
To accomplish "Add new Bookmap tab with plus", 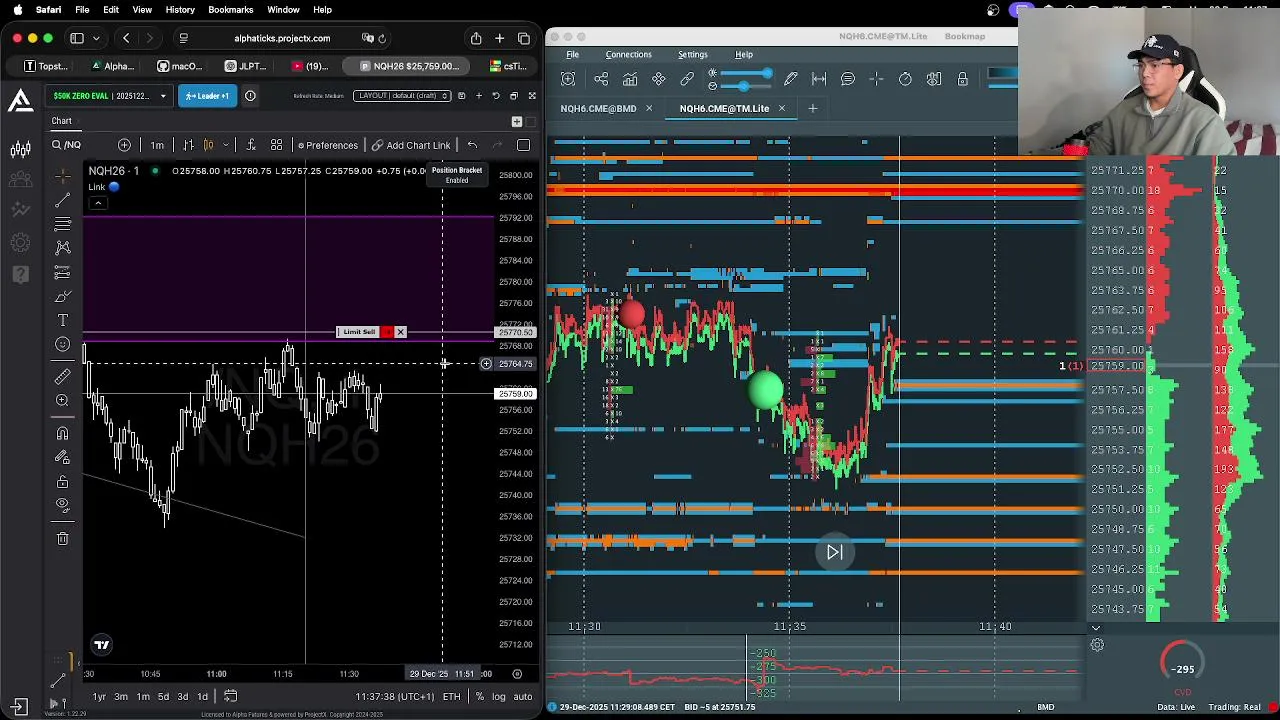I will coord(812,108).
